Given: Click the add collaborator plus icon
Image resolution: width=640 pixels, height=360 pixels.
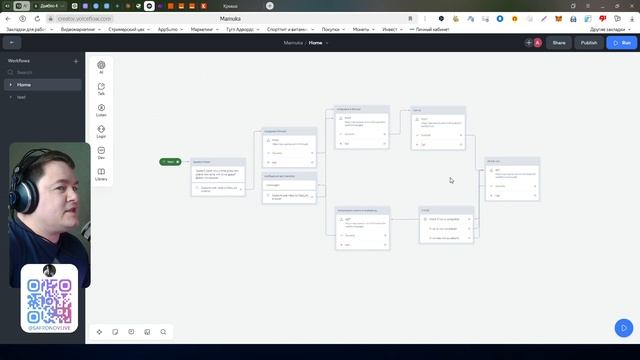Looking at the screenshot, I should point(529,42).
